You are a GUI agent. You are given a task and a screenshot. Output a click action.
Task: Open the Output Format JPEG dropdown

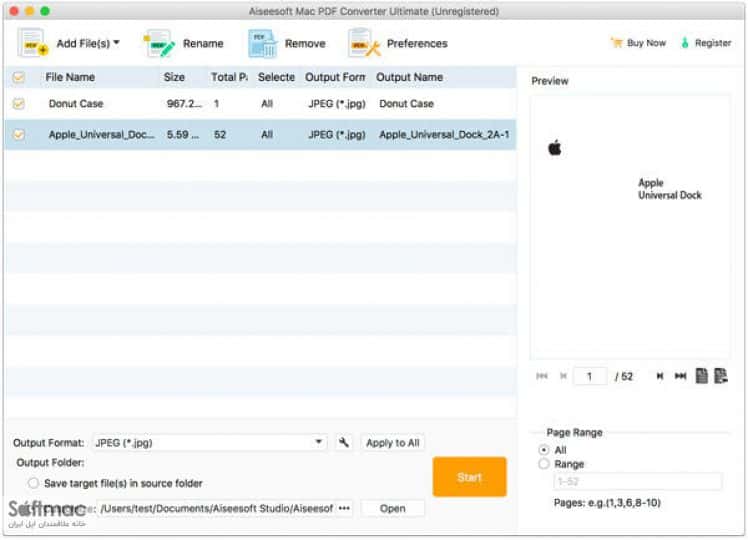[209, 442]
